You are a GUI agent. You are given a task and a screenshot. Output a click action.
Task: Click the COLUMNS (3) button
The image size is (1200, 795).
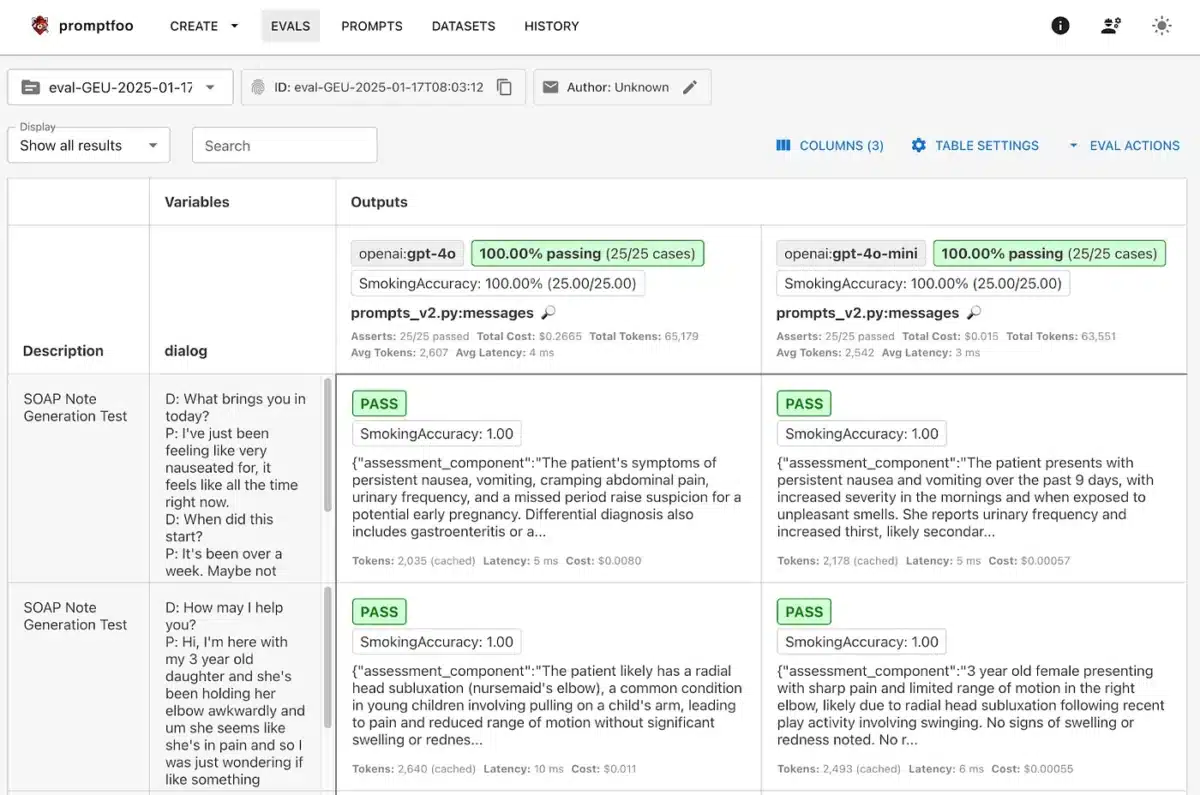tap(830, 145)
